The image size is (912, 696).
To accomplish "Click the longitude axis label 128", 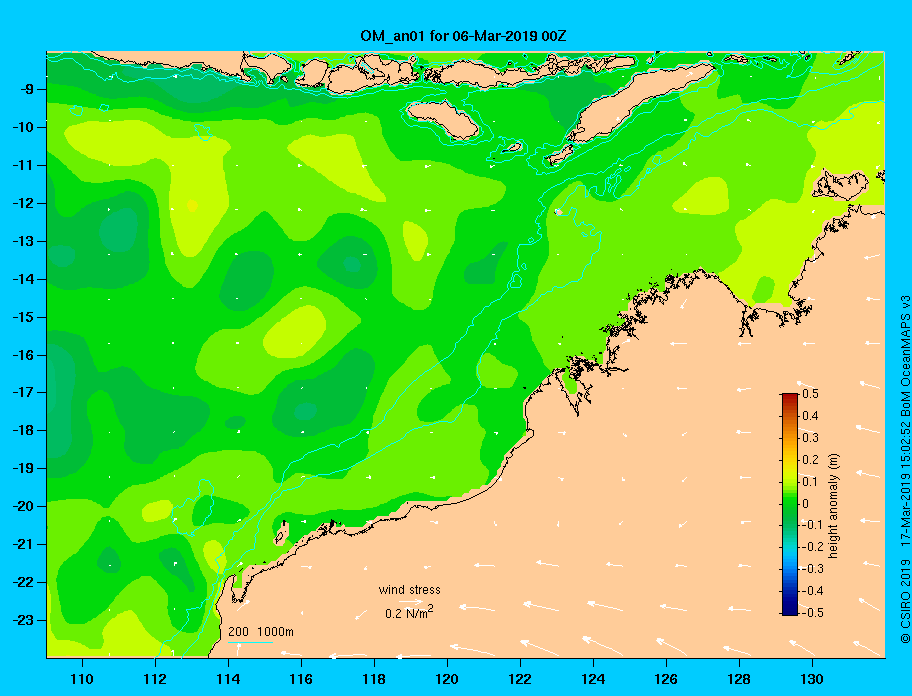I will click(x=739, y=679).
